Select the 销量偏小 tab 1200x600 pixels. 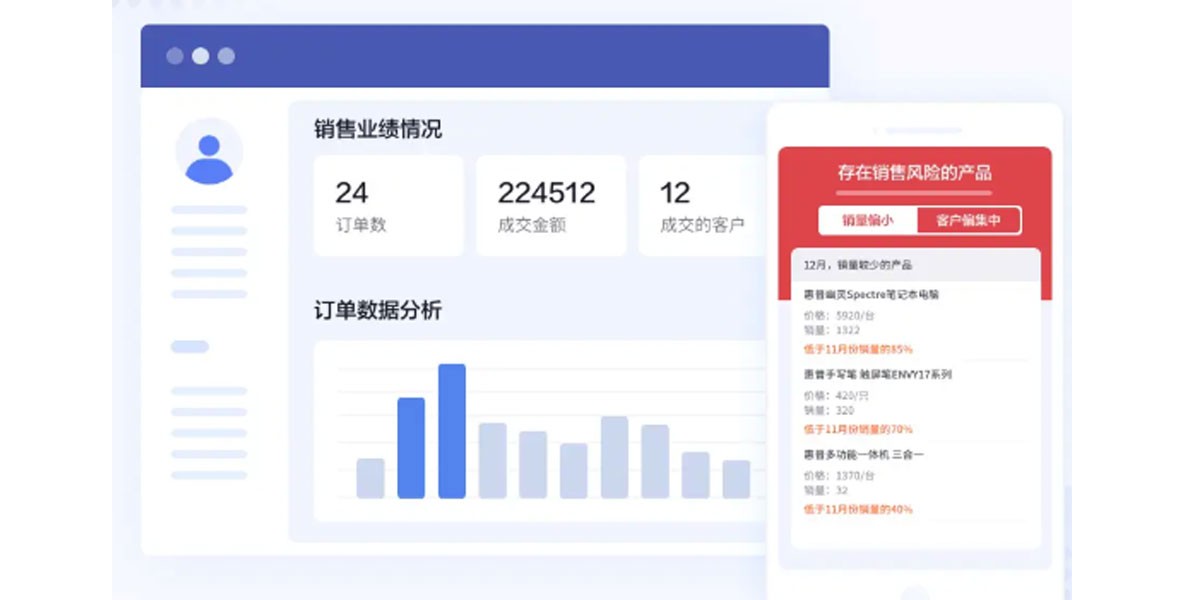[868, 220]
